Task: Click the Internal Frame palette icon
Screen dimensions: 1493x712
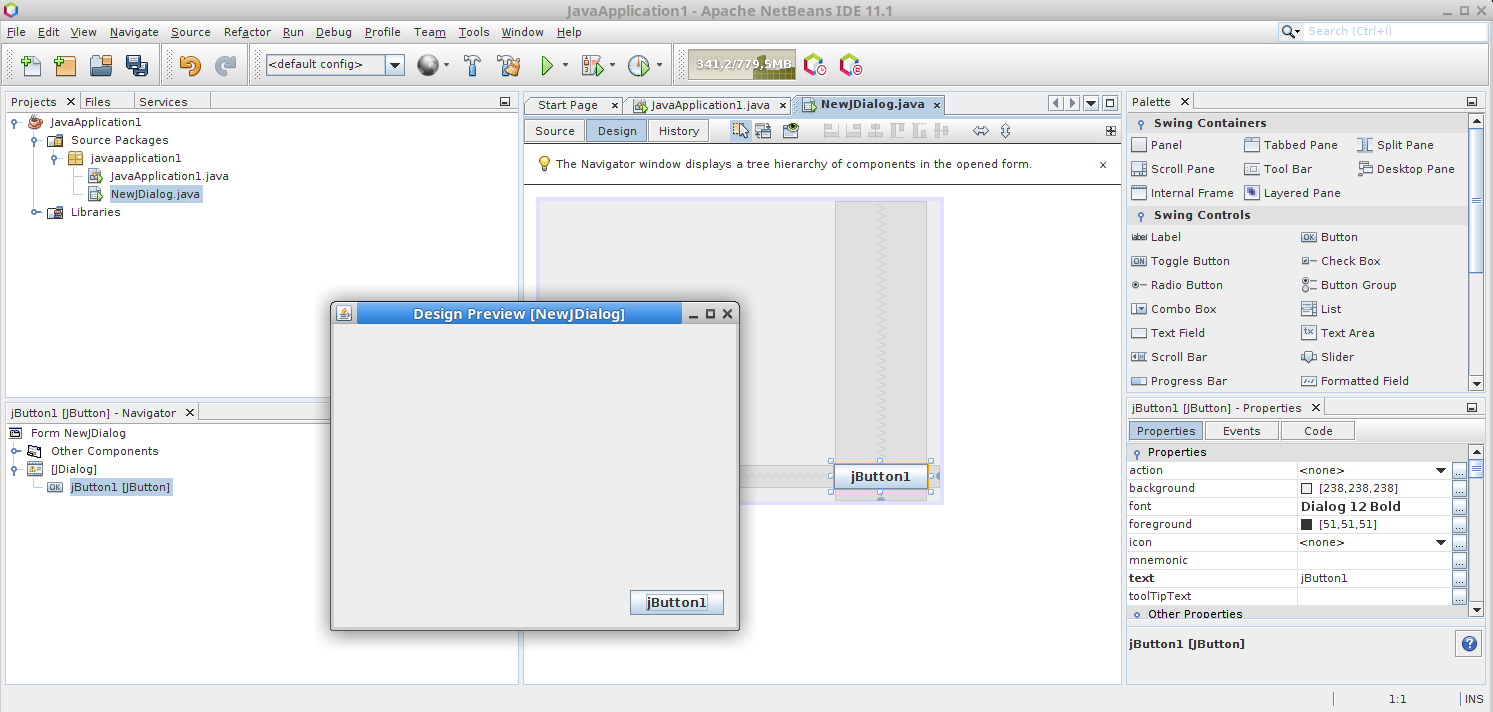Action: coord(1139,193)
